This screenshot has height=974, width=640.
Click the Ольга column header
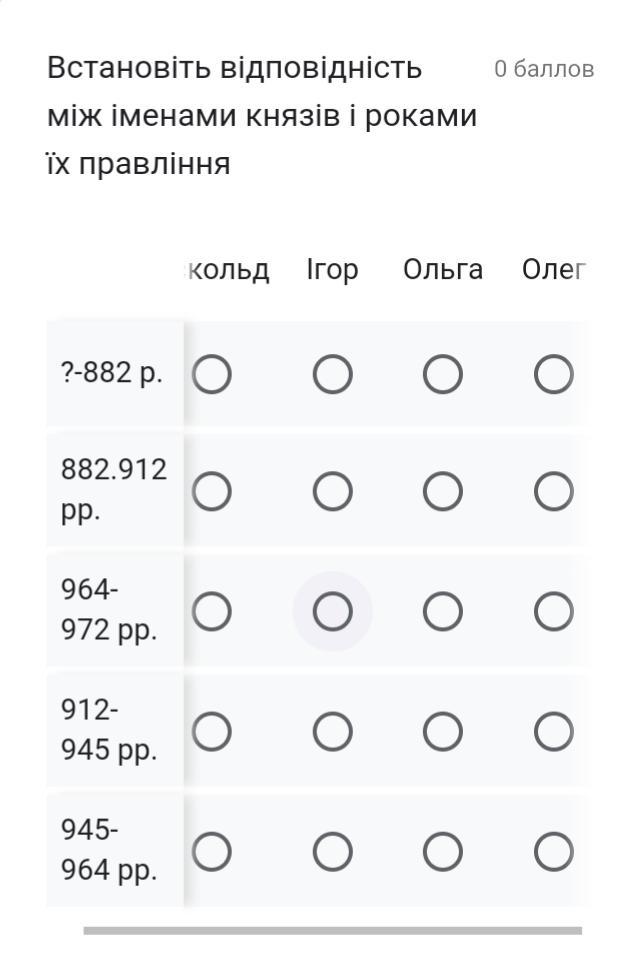(443, 270)
